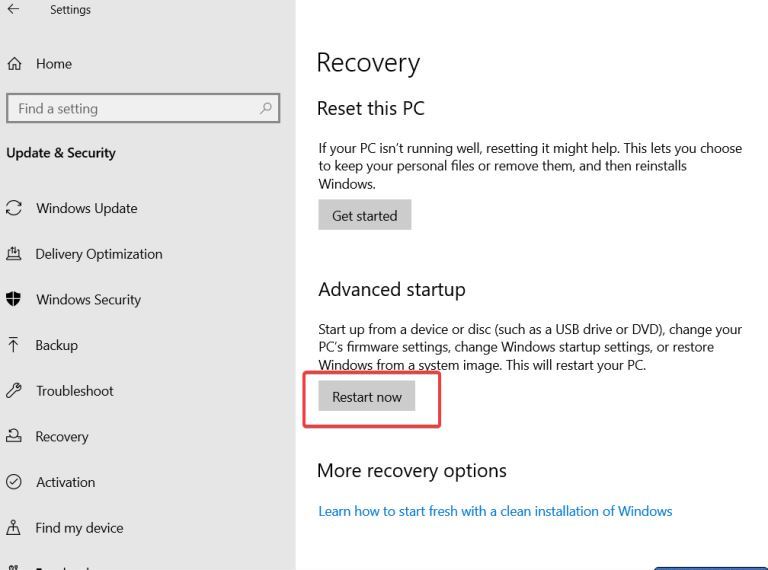
Task: Click the Activation checkmark circle icon
Action: (14, 482)
